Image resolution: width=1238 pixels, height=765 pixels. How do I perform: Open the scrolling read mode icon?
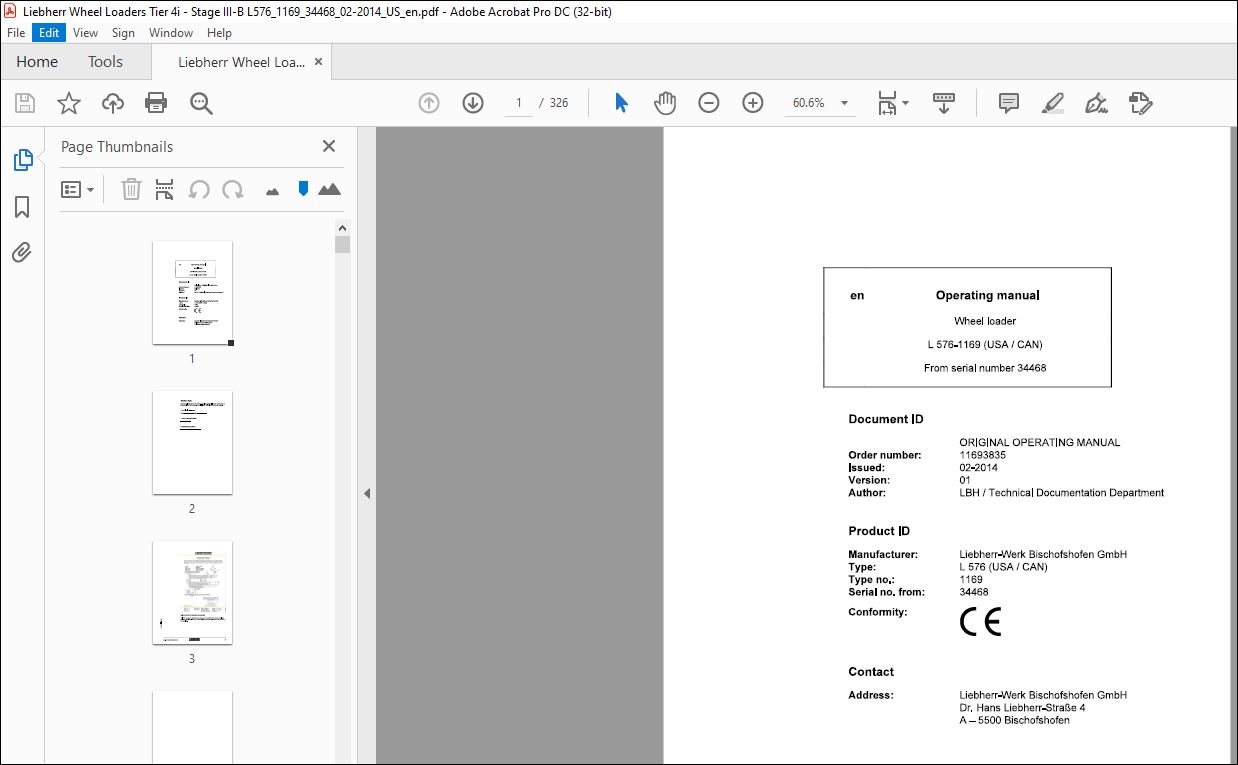(943, 103)
